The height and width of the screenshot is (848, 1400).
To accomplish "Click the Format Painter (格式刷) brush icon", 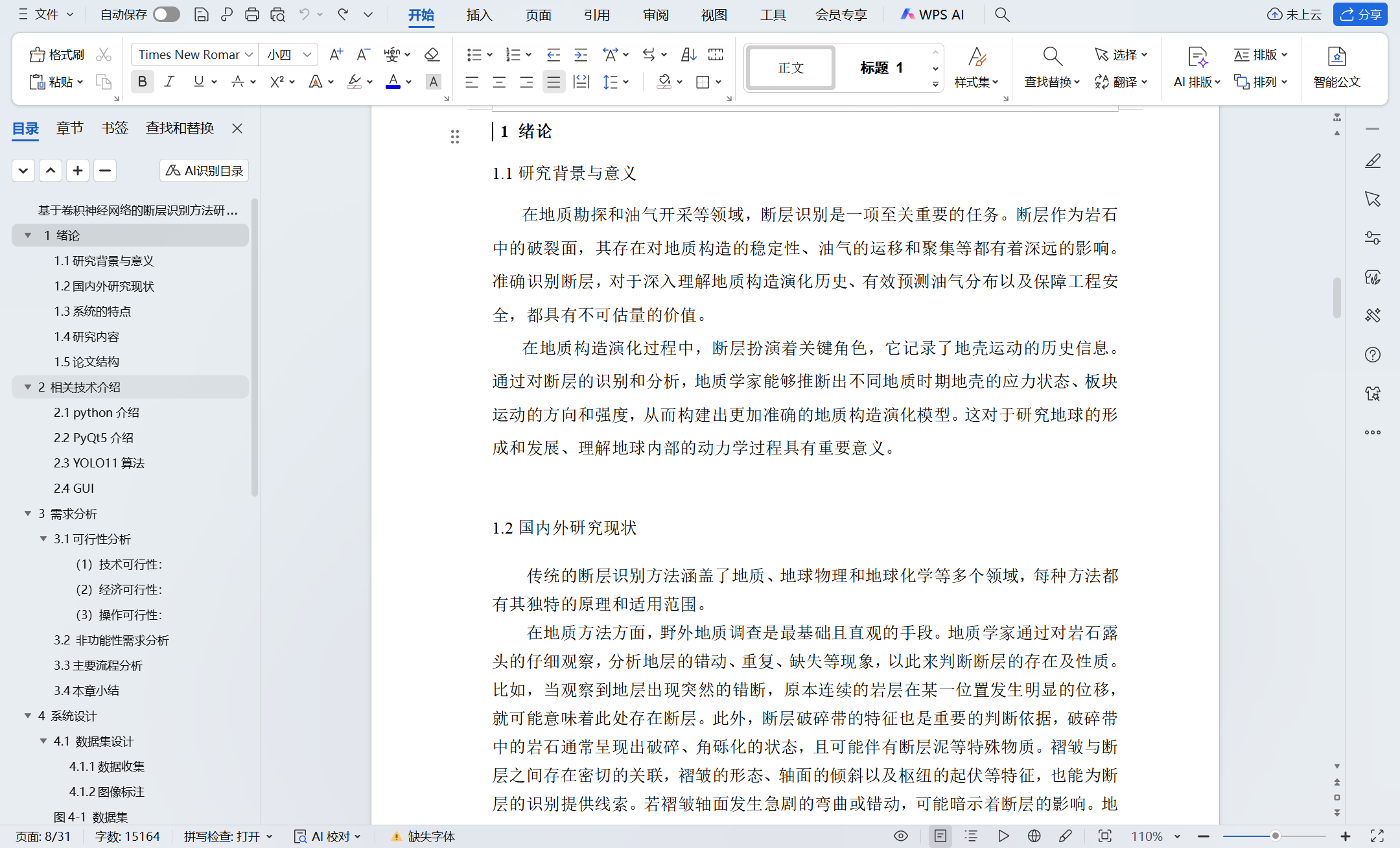I will pyautogui.click(x=38, y=55).
